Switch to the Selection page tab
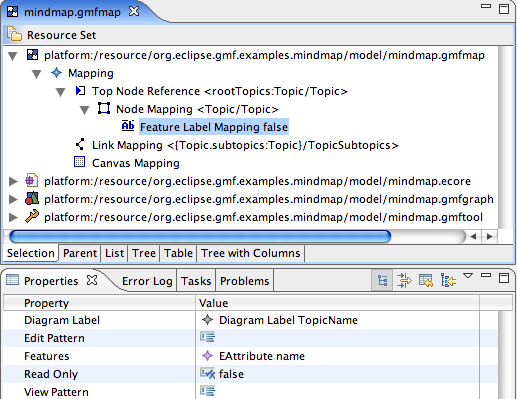This screenshot has width=517, height=399. pyautogui.click(x=31, y=253)
